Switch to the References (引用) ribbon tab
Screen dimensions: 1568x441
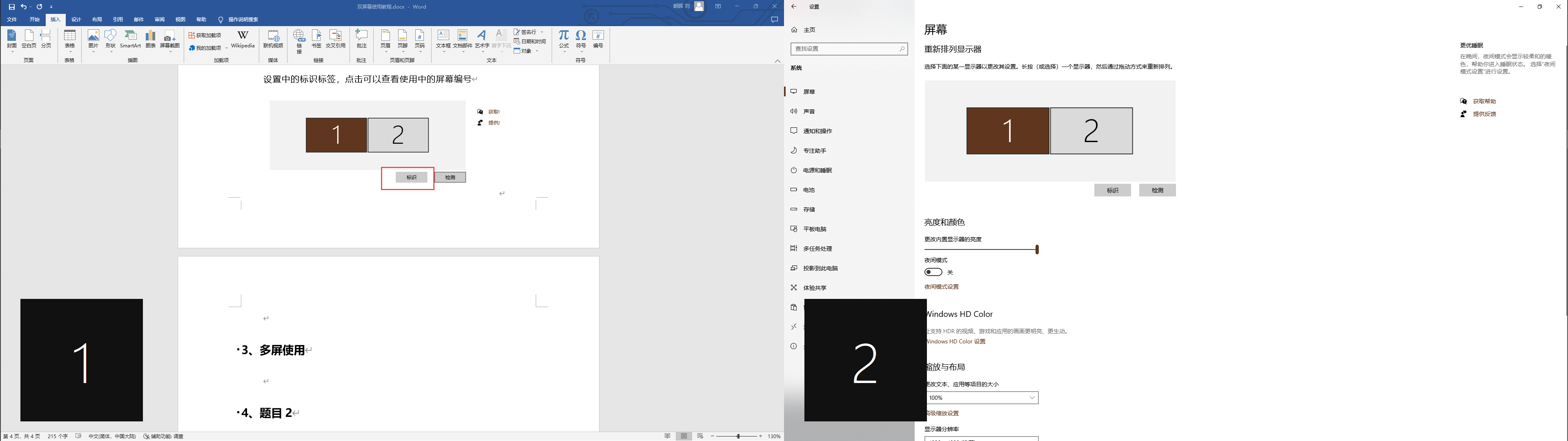(118, 20)
